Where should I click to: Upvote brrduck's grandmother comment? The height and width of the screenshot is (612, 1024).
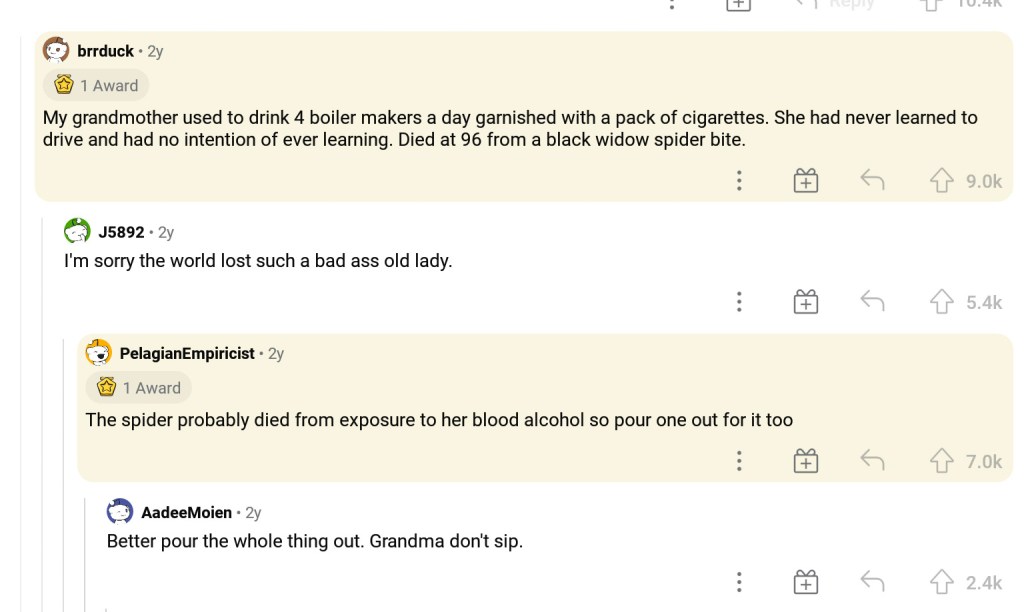click(x=941, y=181)
